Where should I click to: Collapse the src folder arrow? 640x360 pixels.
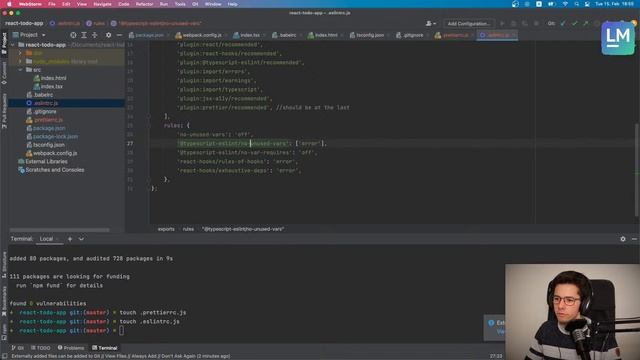pyautogui.click(x=20, y=70)
